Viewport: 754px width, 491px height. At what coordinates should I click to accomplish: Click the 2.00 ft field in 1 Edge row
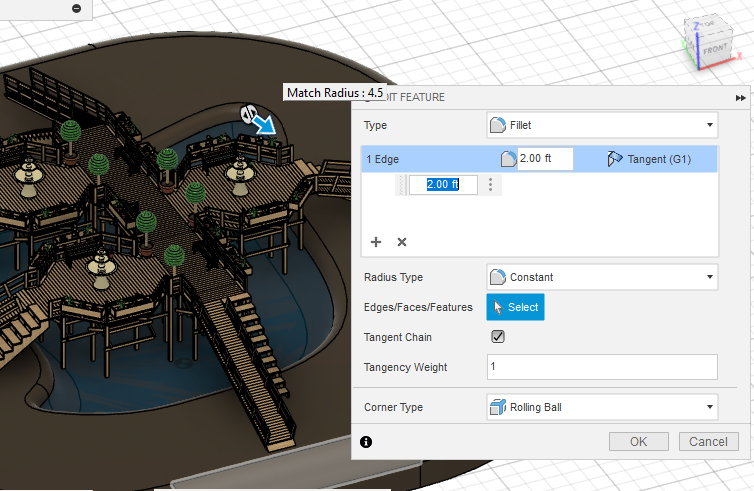click(x=545, y=159)
